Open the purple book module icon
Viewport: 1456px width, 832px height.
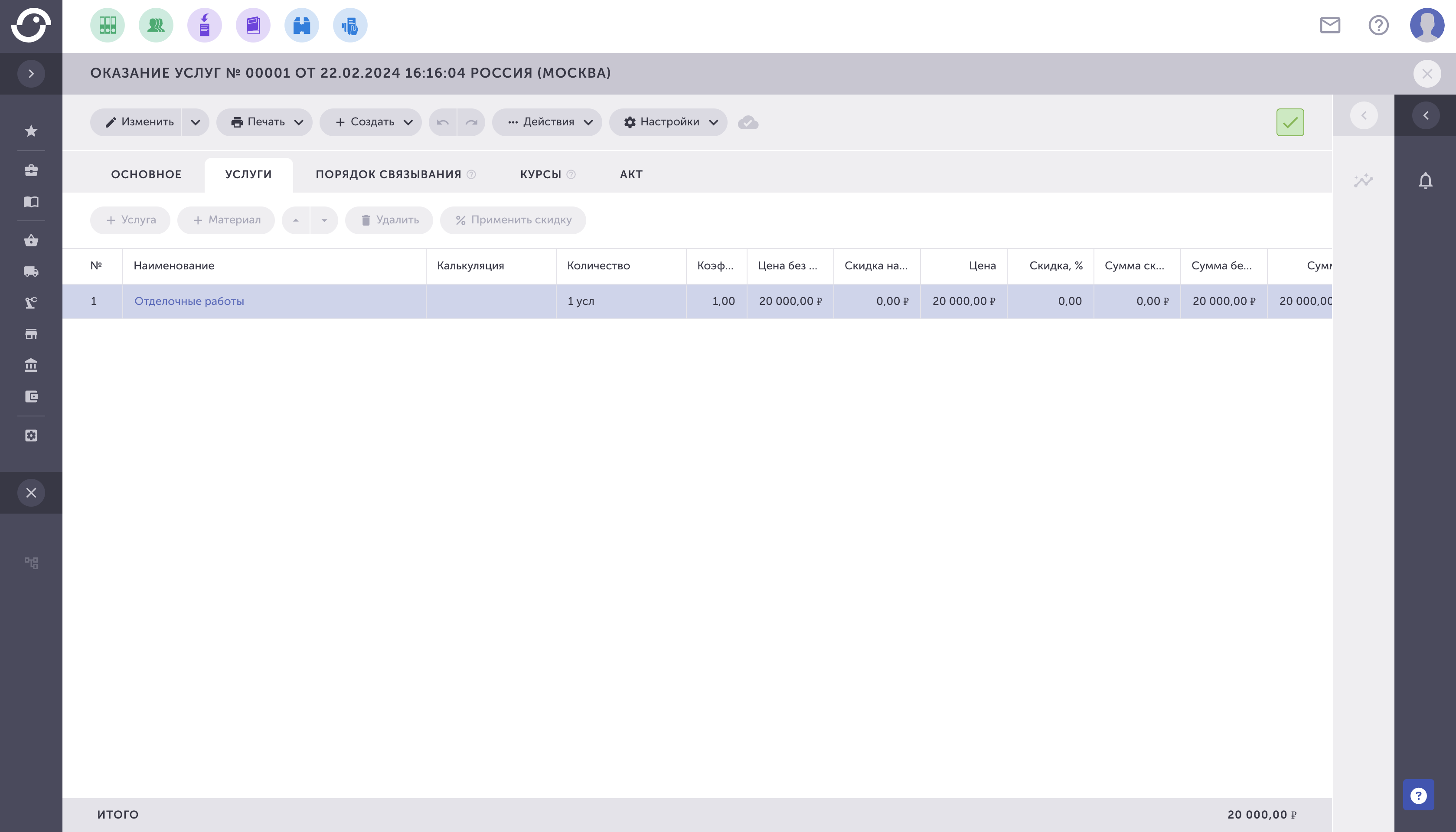(x=253, y=25)
